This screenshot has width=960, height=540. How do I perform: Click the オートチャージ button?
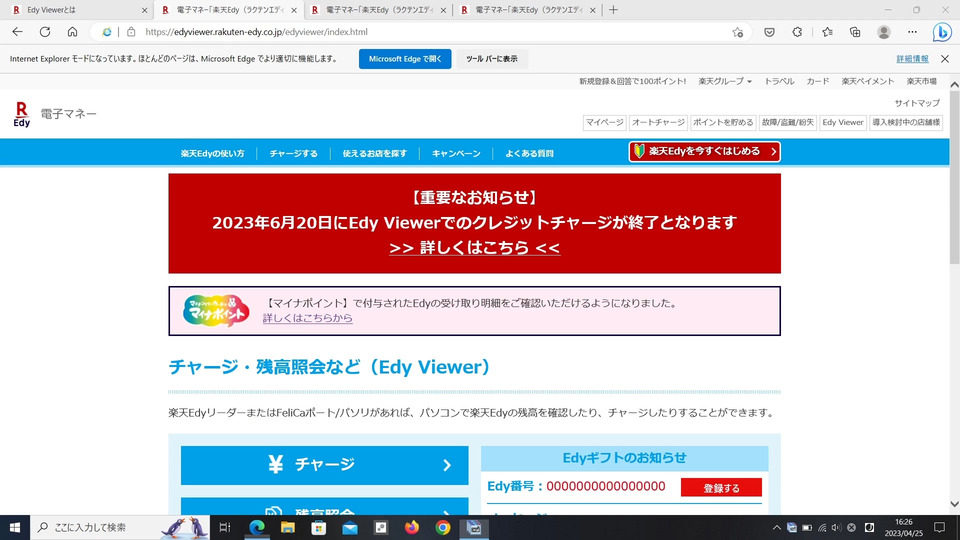[658, 122]
